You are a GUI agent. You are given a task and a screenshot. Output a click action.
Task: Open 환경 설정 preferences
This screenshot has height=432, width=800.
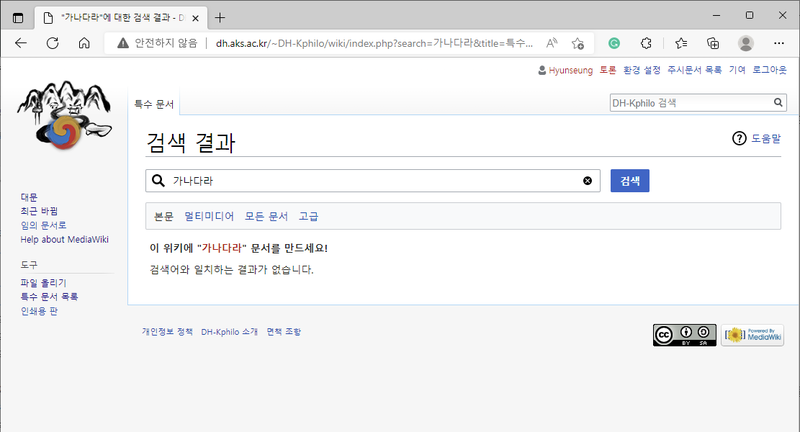point(642,70)
